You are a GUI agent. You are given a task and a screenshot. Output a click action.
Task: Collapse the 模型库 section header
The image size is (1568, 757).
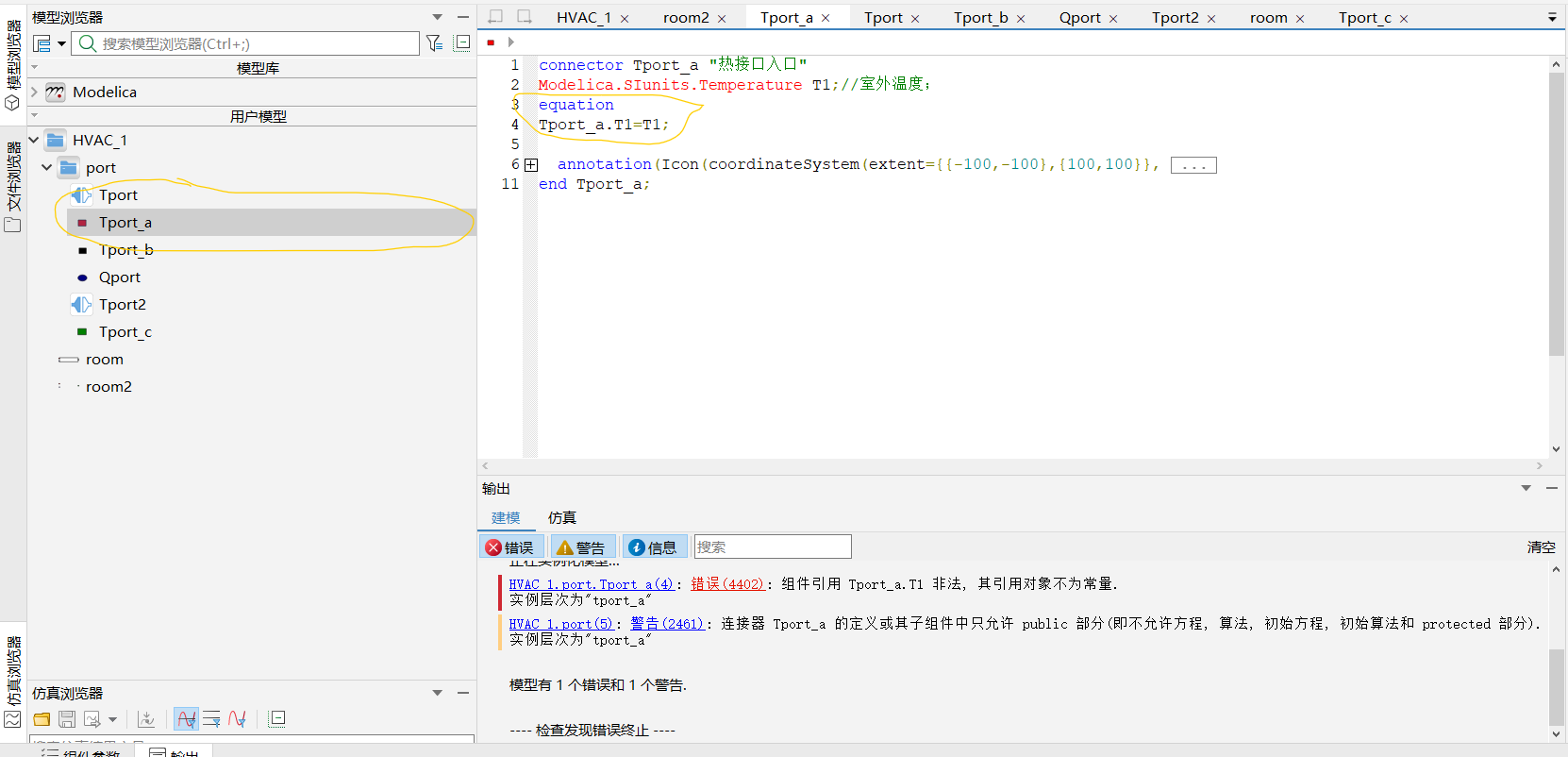(x=35, y=67)
